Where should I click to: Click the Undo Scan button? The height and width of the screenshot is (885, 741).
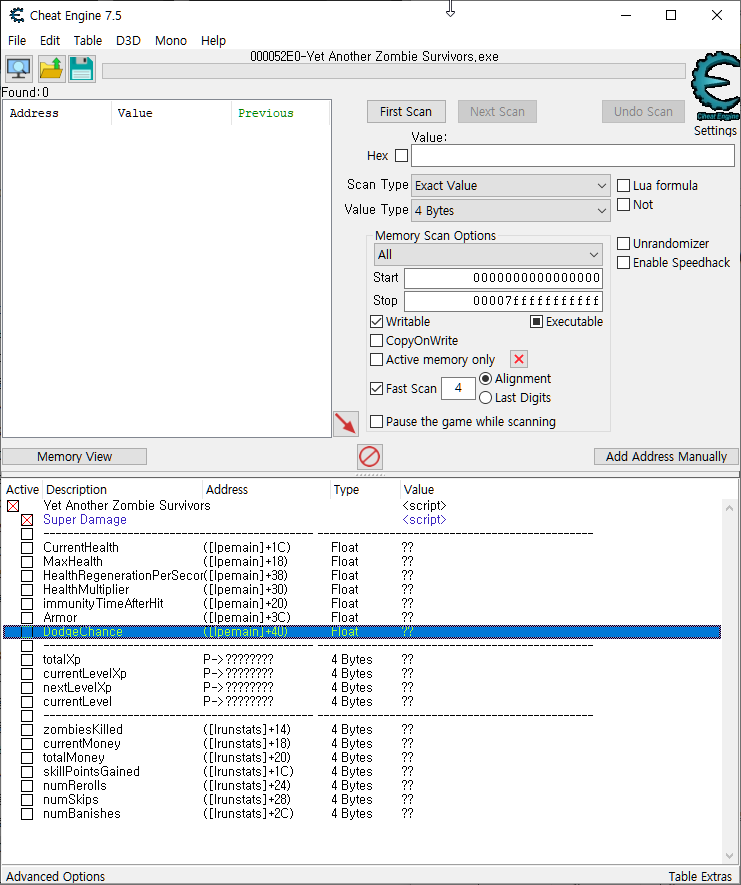(643, 112)
